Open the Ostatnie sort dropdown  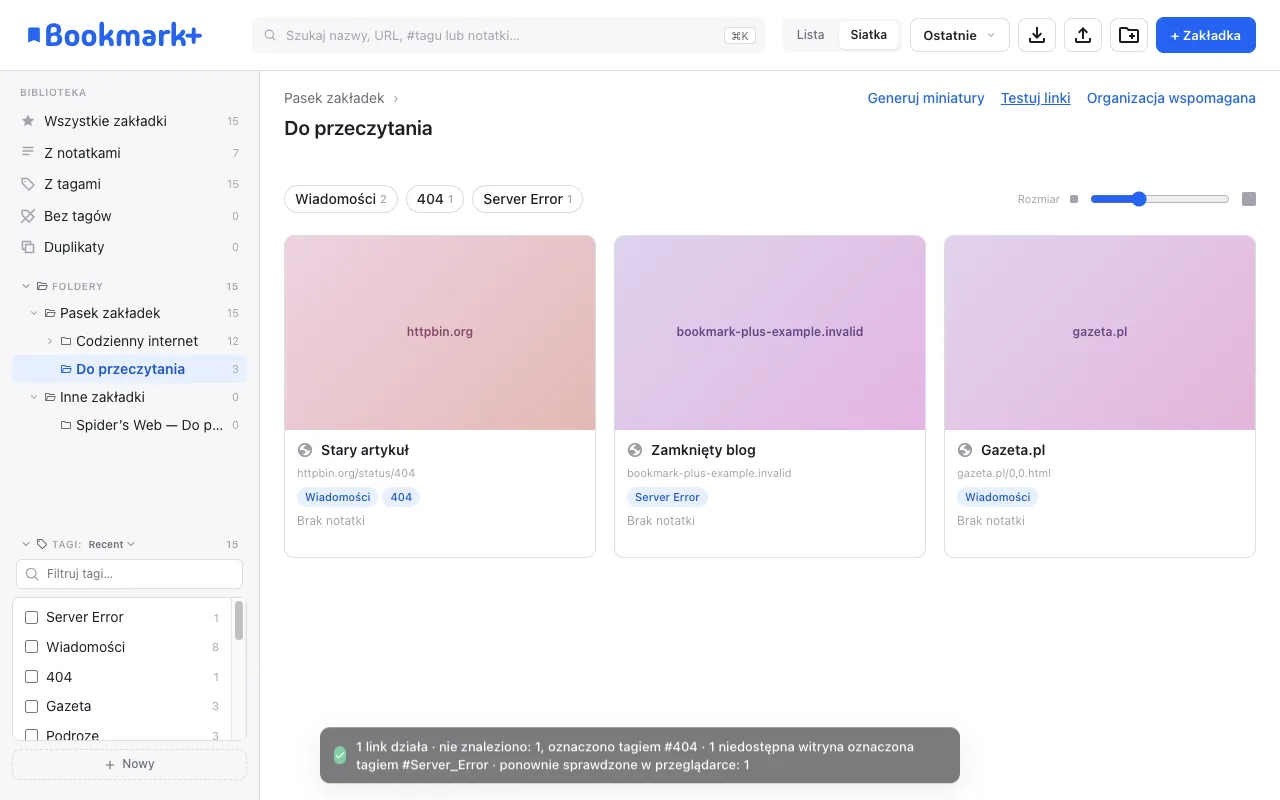pyautogui.click(x=960, y=35)
